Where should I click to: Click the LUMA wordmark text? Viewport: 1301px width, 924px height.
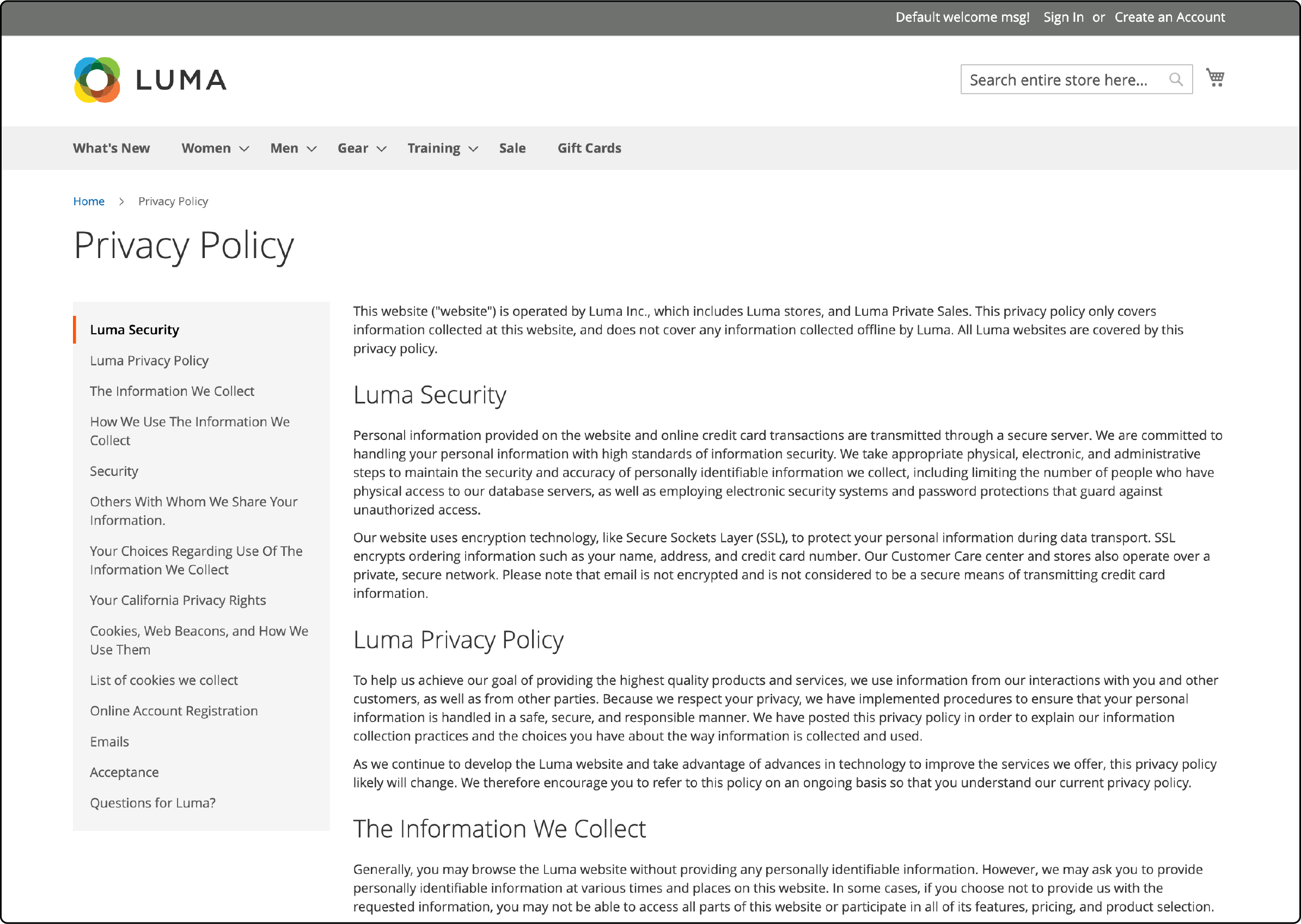(x=181, y=79)
